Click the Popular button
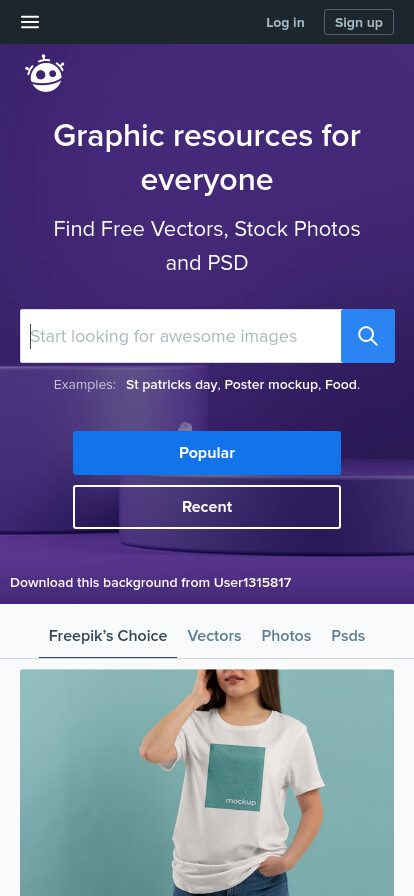This screenshot has height=896, width=414. point(207,453)
